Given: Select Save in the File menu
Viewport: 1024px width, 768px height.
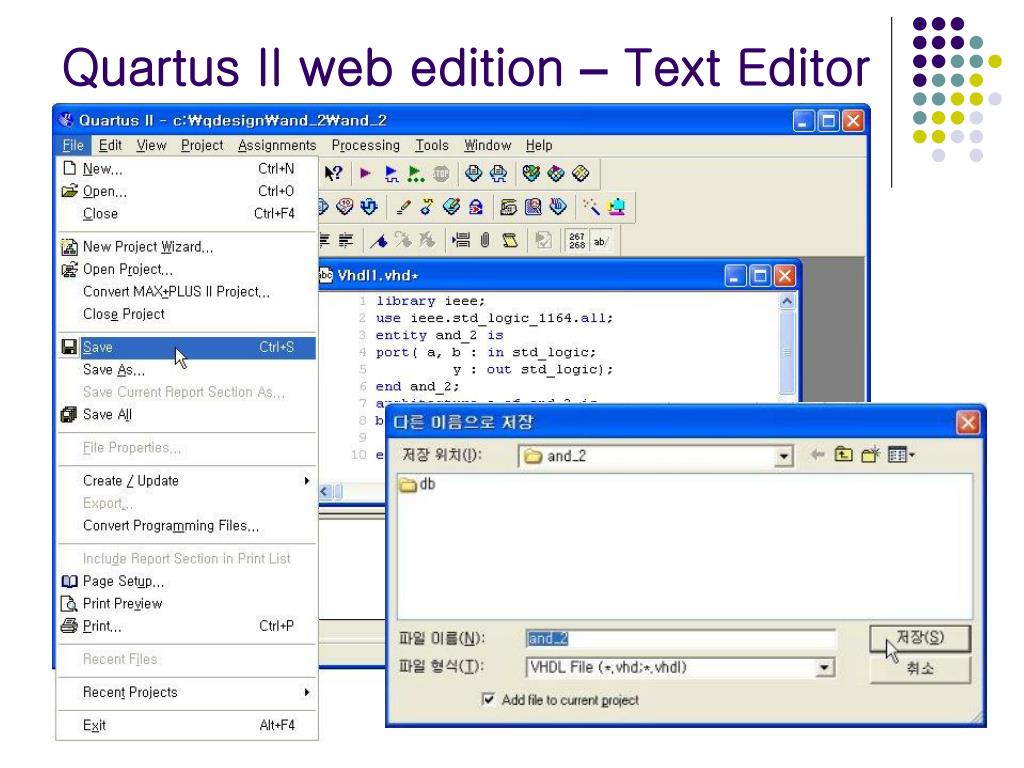Looking at the screenshot, I should tap(187, 347).
